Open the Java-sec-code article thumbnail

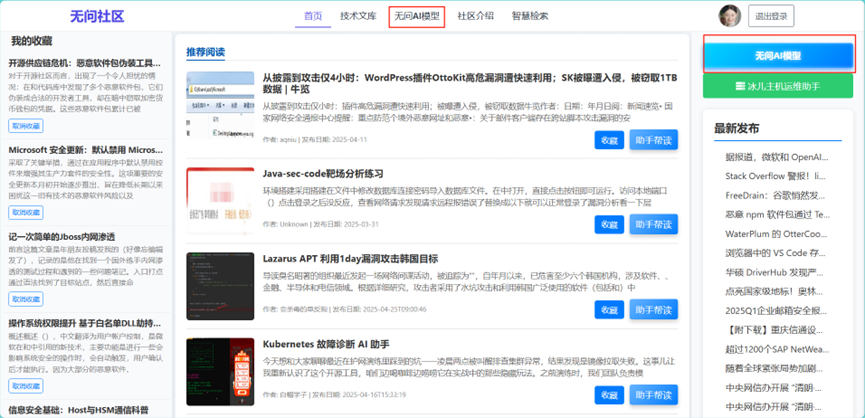220,201
